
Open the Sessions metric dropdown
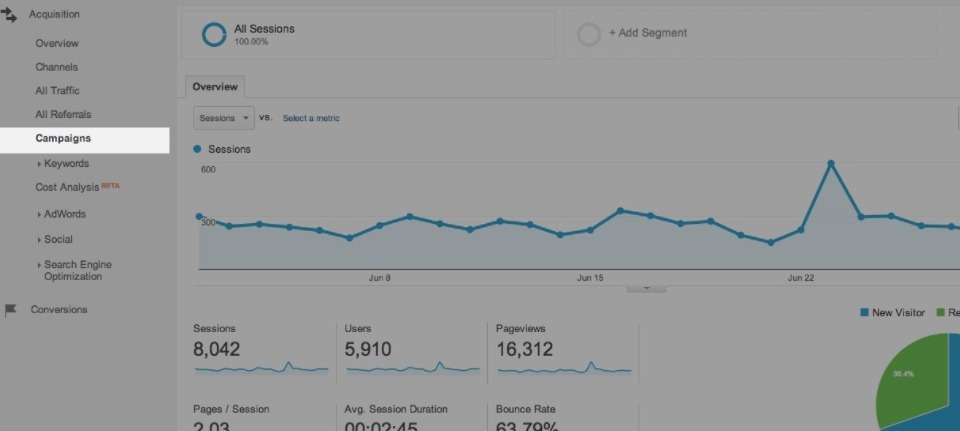click(x=224, y=118)
